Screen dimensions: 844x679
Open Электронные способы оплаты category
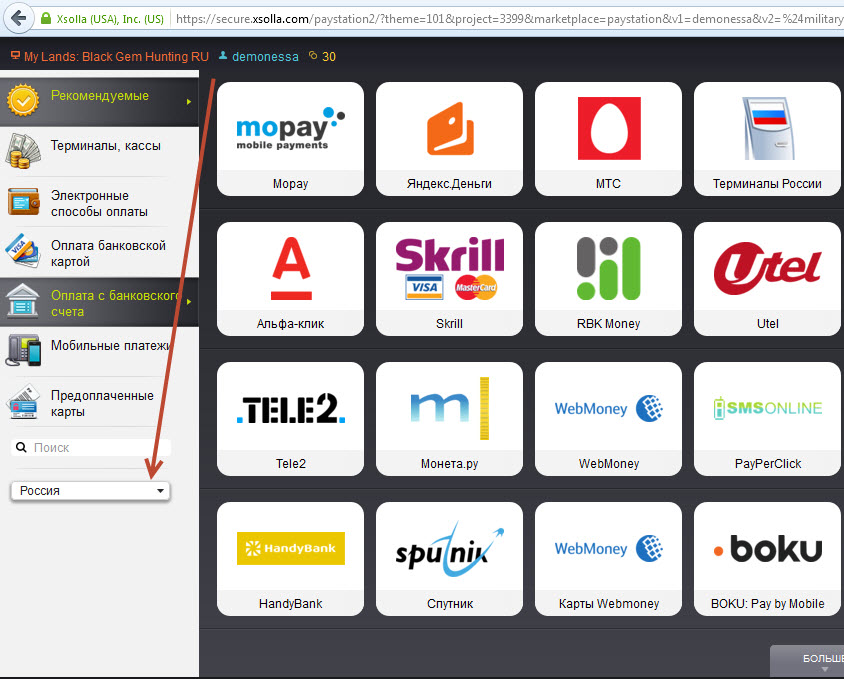[x=99, y=203]
